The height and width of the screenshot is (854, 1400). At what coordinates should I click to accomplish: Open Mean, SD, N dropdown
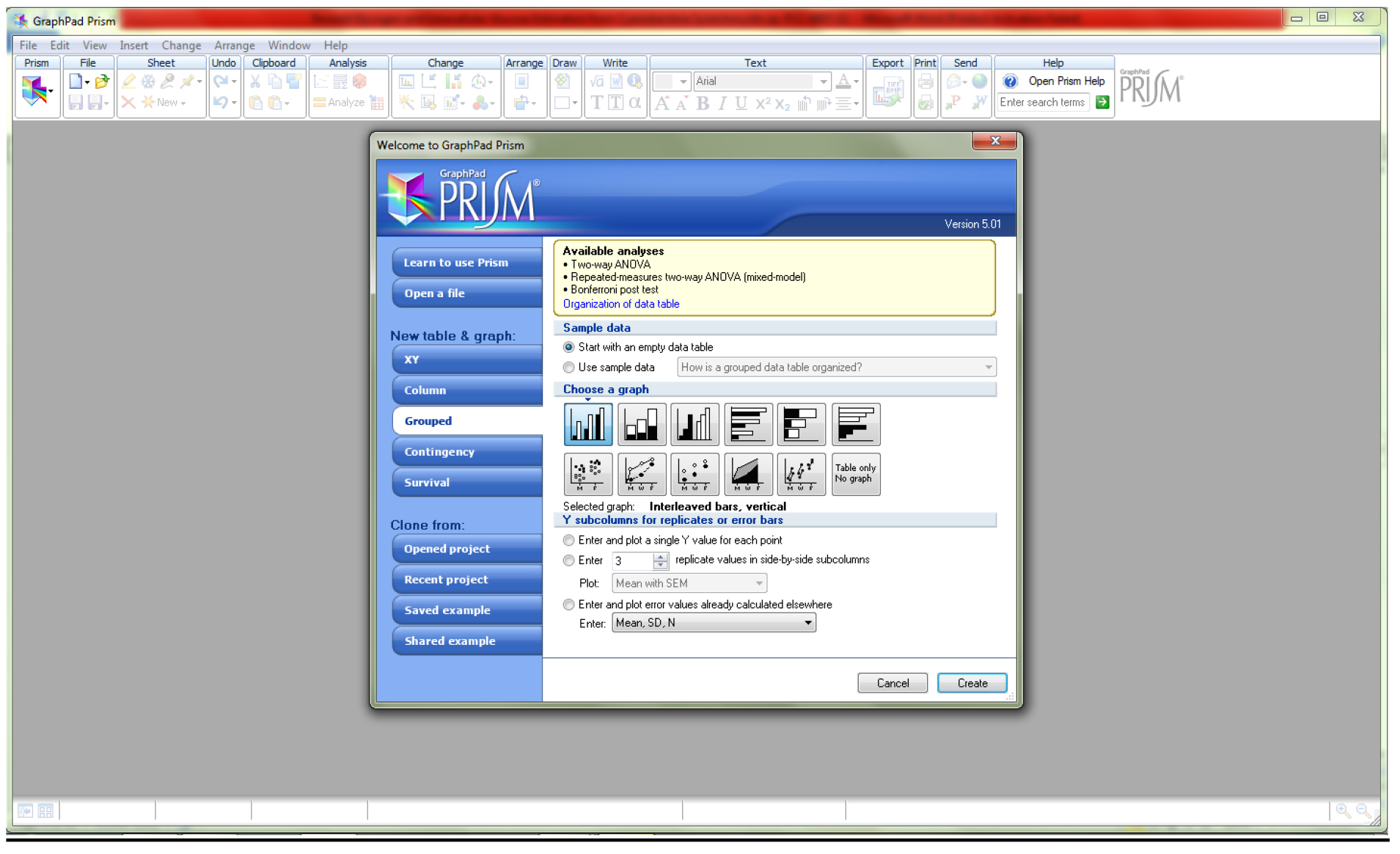[x=714, y=623]
